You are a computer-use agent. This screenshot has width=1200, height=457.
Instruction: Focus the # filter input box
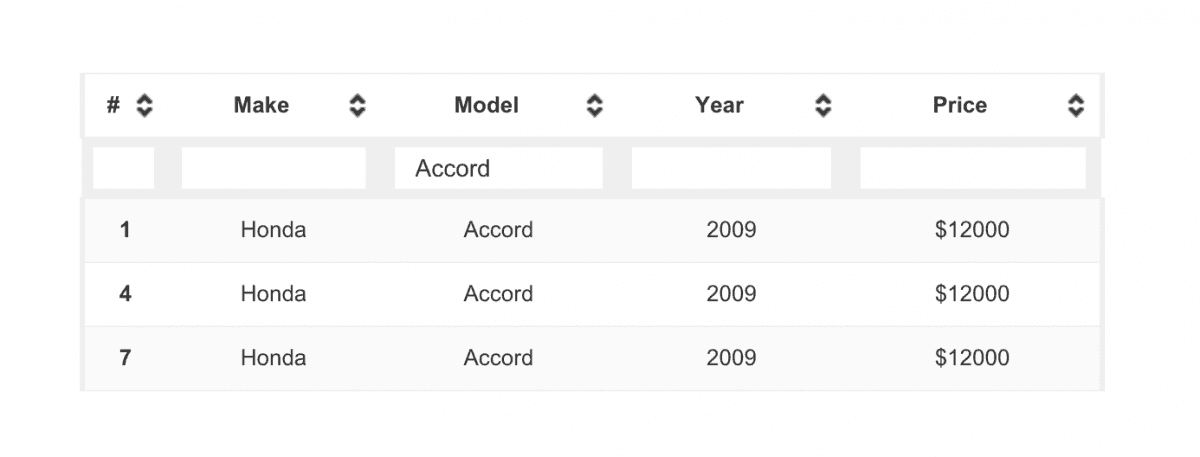point(124,168)
